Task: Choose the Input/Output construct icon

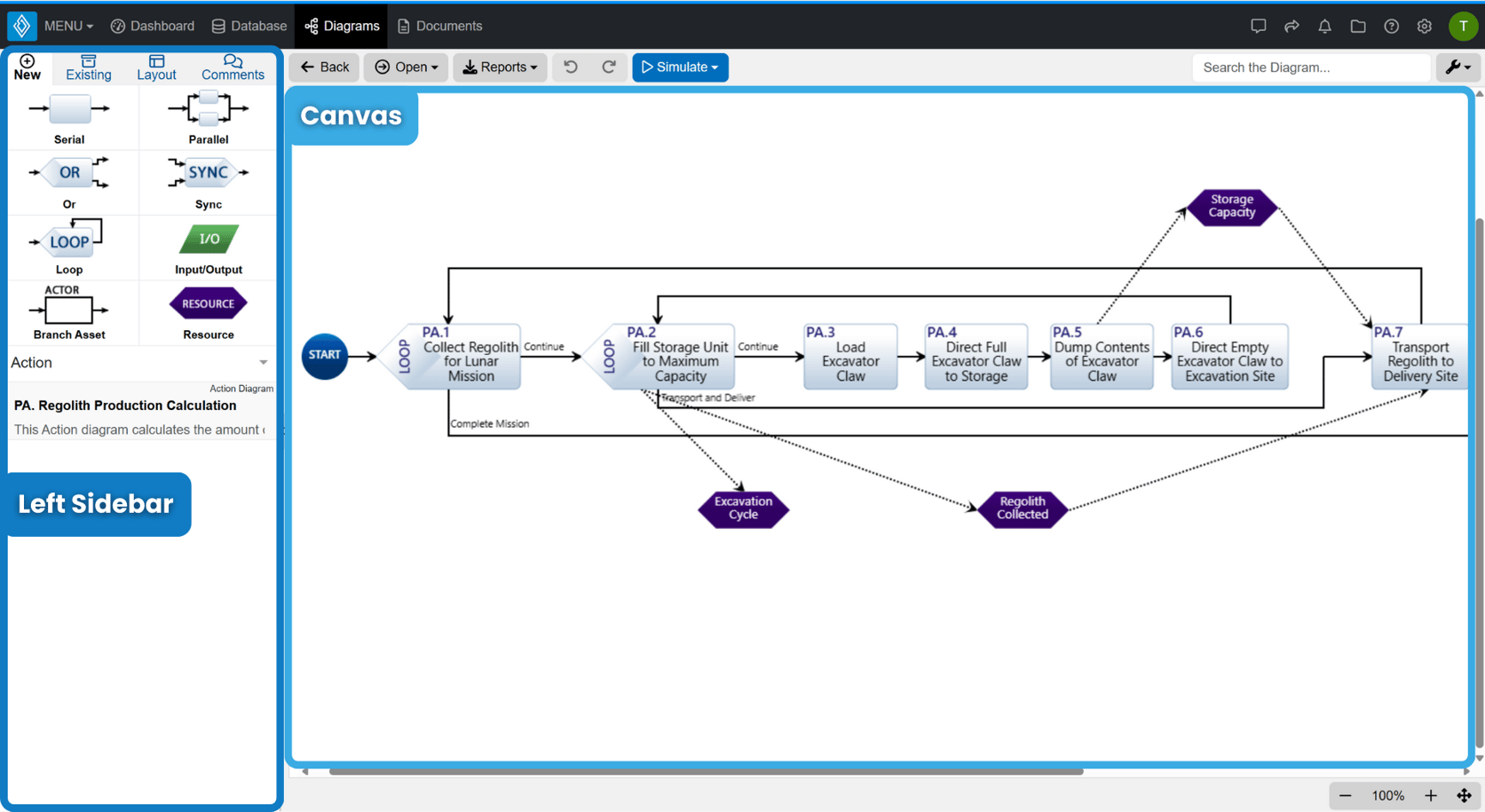Action: (209, 239)
